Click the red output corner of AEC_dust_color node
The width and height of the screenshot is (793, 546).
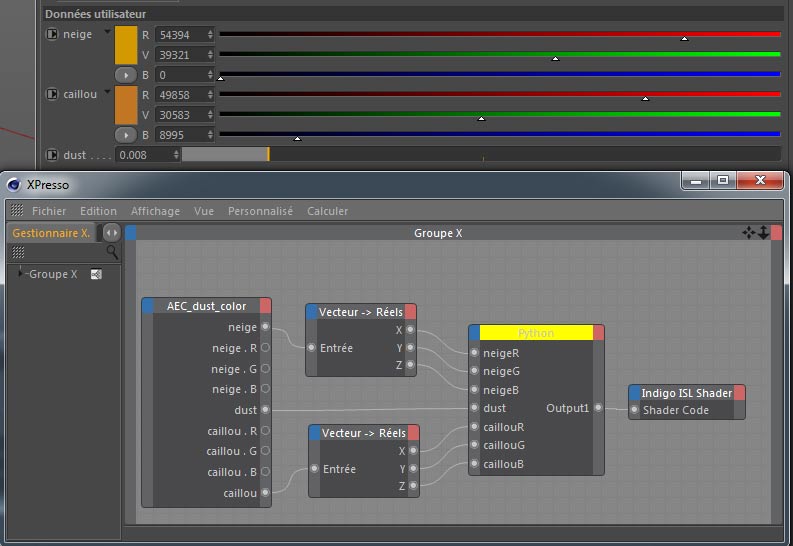265,306
